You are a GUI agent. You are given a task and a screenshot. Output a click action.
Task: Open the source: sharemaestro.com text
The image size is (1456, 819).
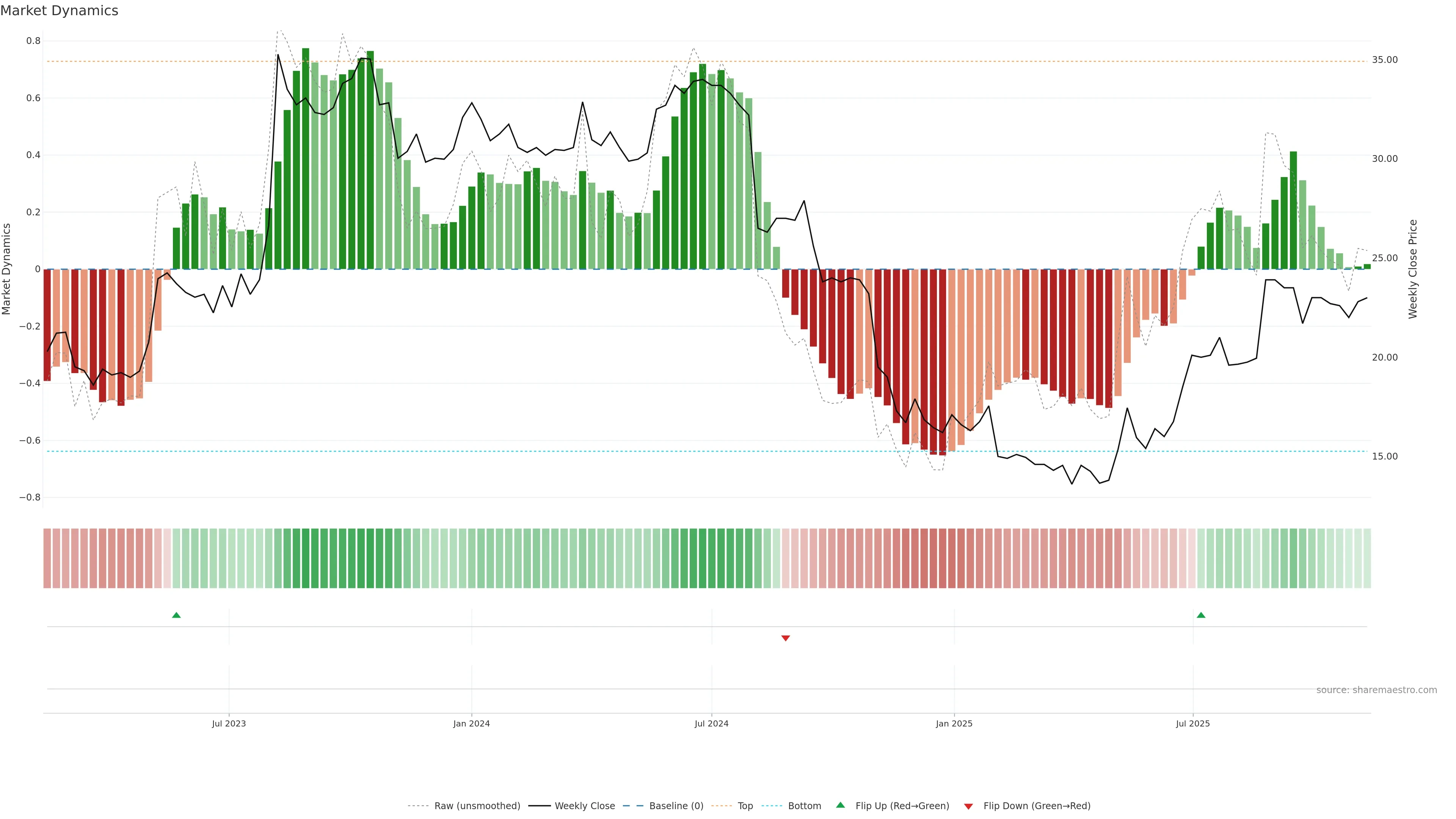coord(1376,690)
